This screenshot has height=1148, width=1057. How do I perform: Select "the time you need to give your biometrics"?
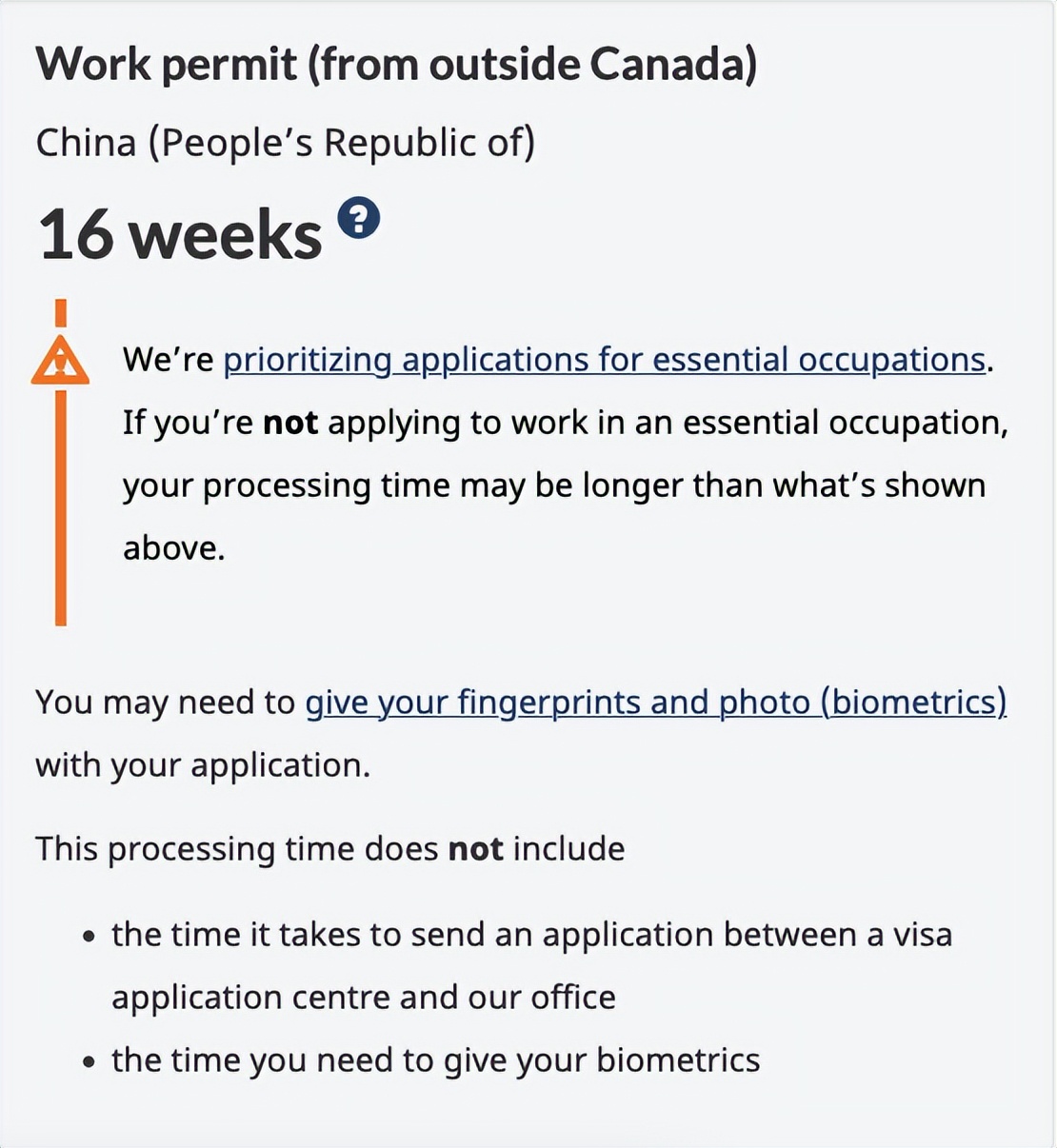[x=435, y=1060]
